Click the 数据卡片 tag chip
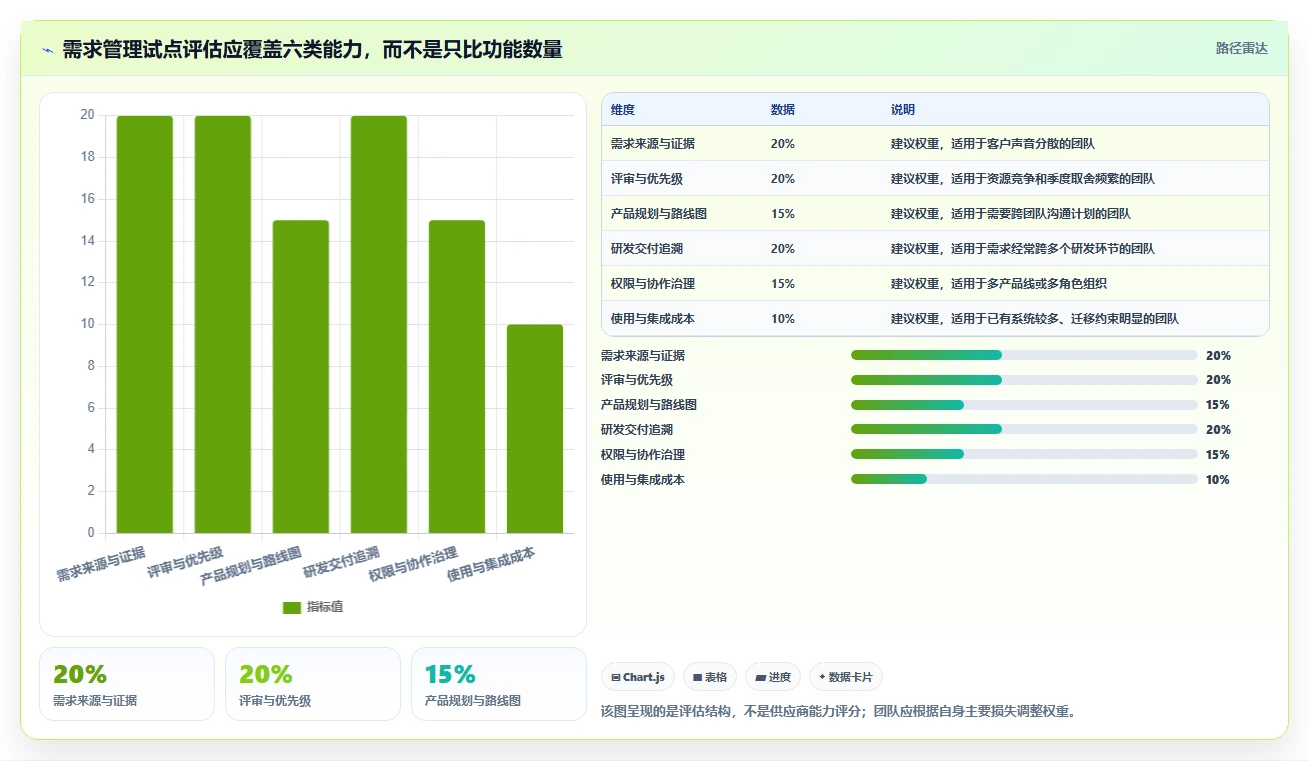 (x=846, y=677)
